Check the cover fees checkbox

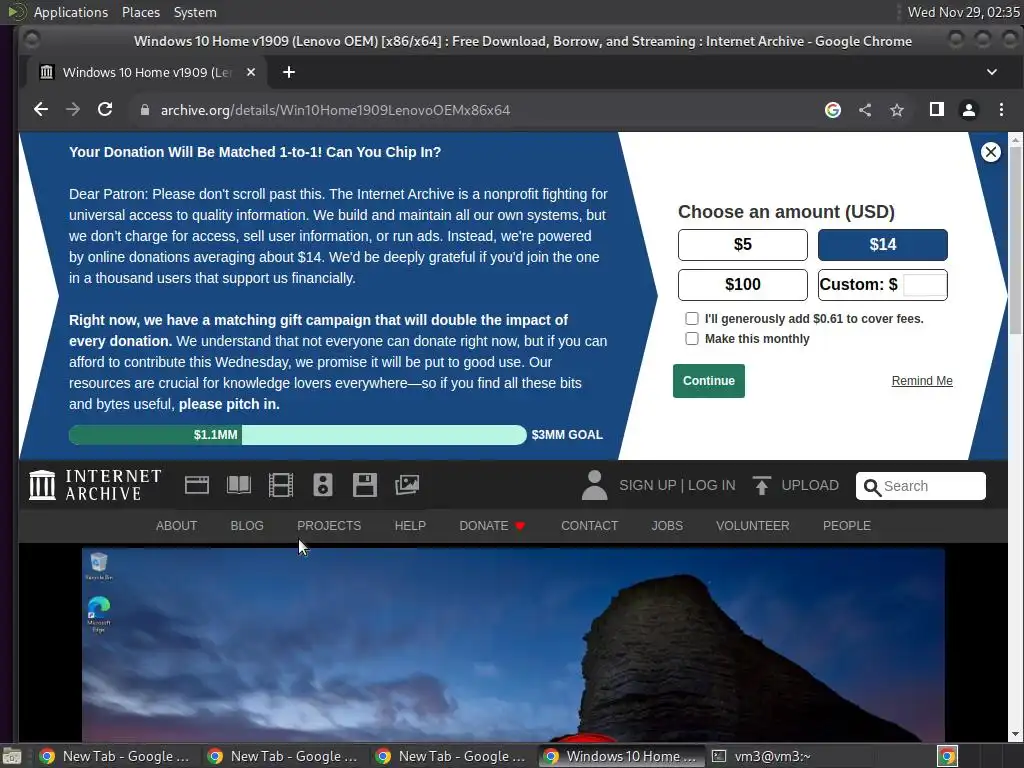click(x=692, y=319)
